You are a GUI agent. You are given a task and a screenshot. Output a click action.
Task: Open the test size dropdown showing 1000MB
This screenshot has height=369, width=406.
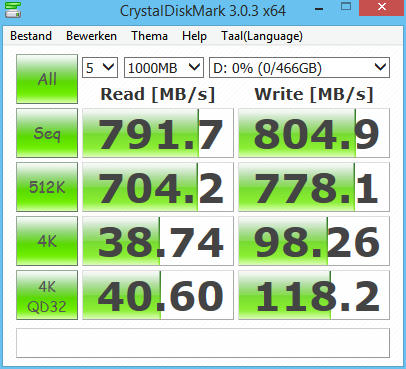[x=164, y=68]
